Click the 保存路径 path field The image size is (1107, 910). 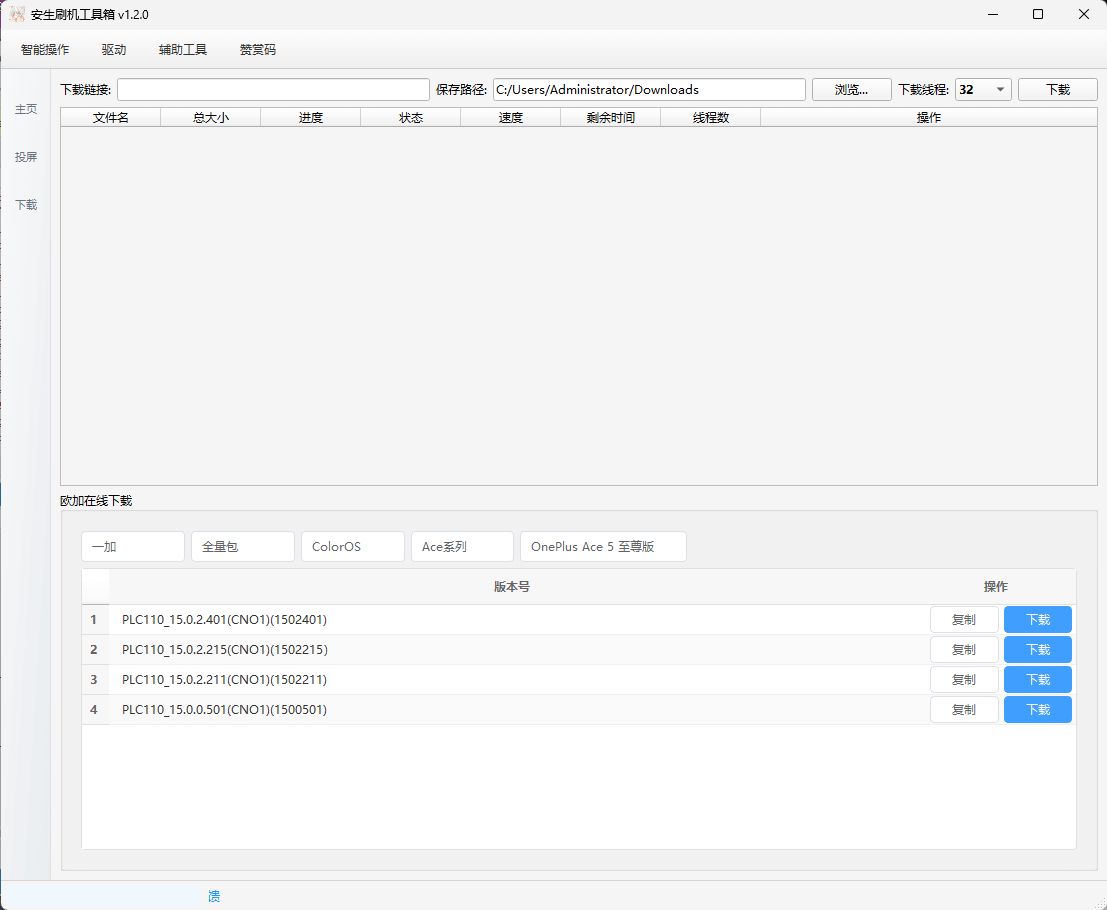coord(648,90)
